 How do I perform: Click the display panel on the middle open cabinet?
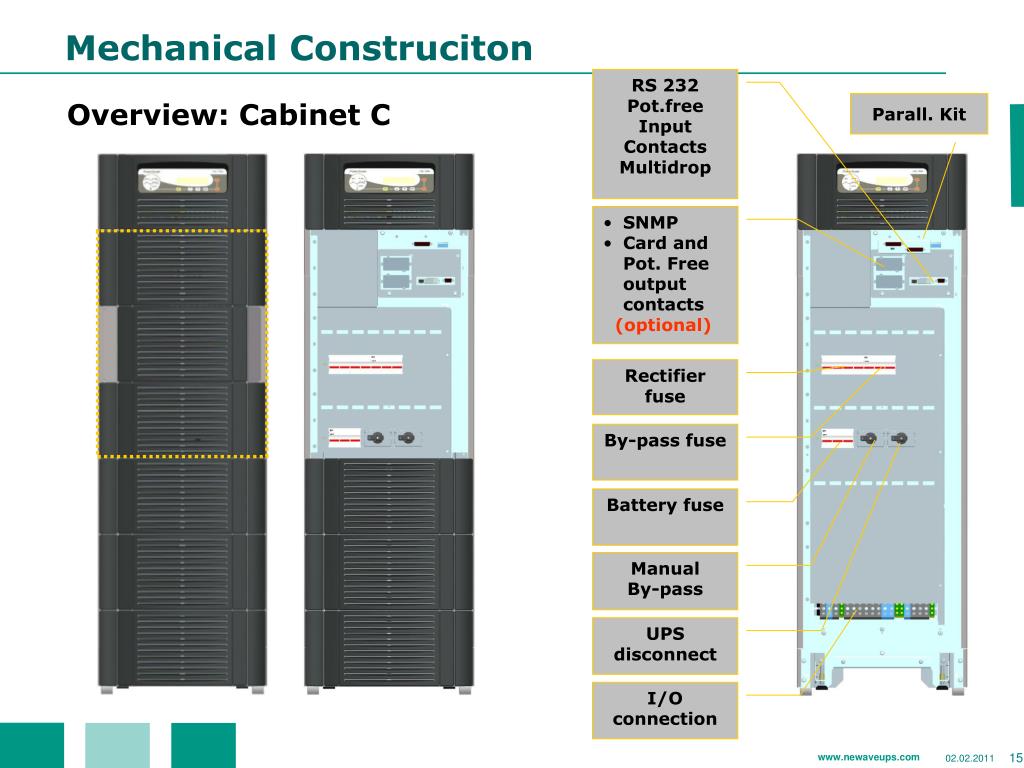click(389, 180)
